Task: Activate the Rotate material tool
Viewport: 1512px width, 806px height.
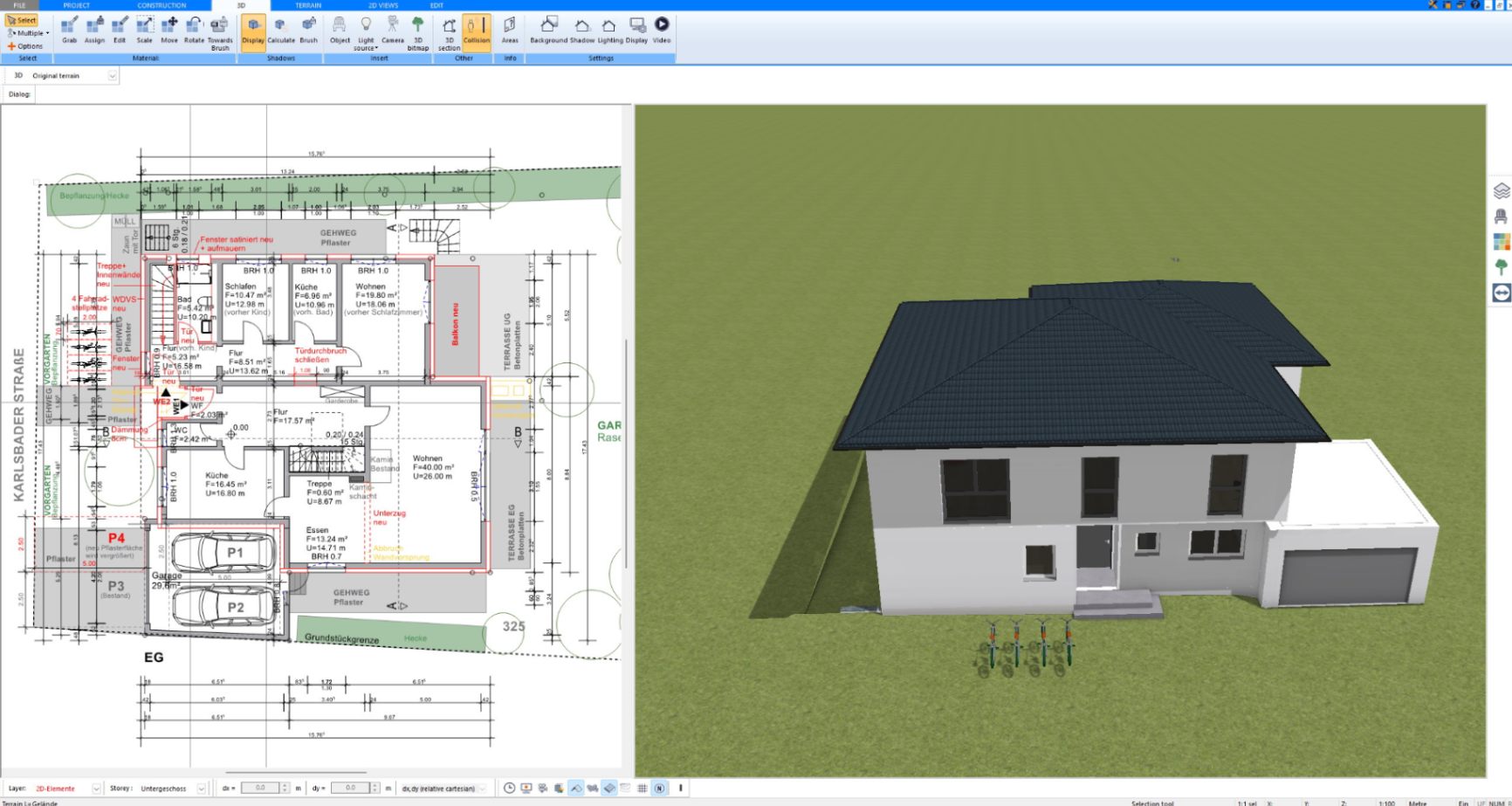Action: [x=194, y=30]
